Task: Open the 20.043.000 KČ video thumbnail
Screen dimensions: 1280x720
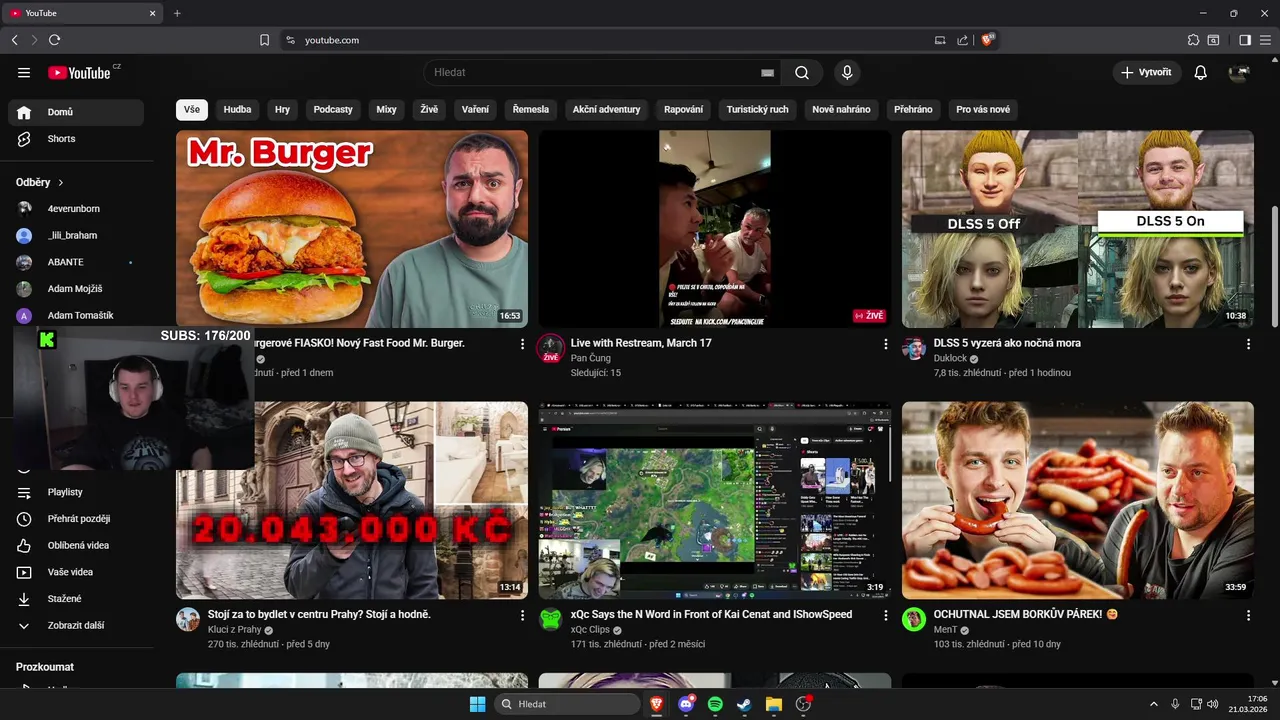Action: (352, 501)
